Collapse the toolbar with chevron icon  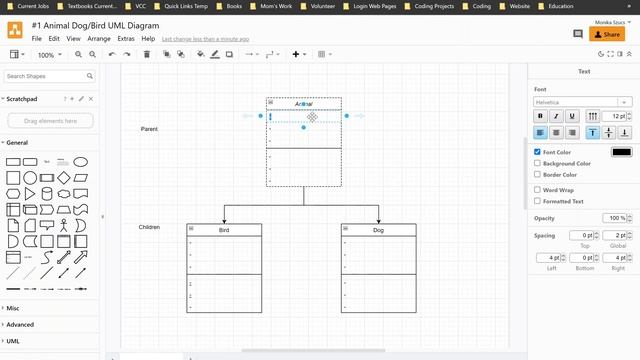point(629,54)
